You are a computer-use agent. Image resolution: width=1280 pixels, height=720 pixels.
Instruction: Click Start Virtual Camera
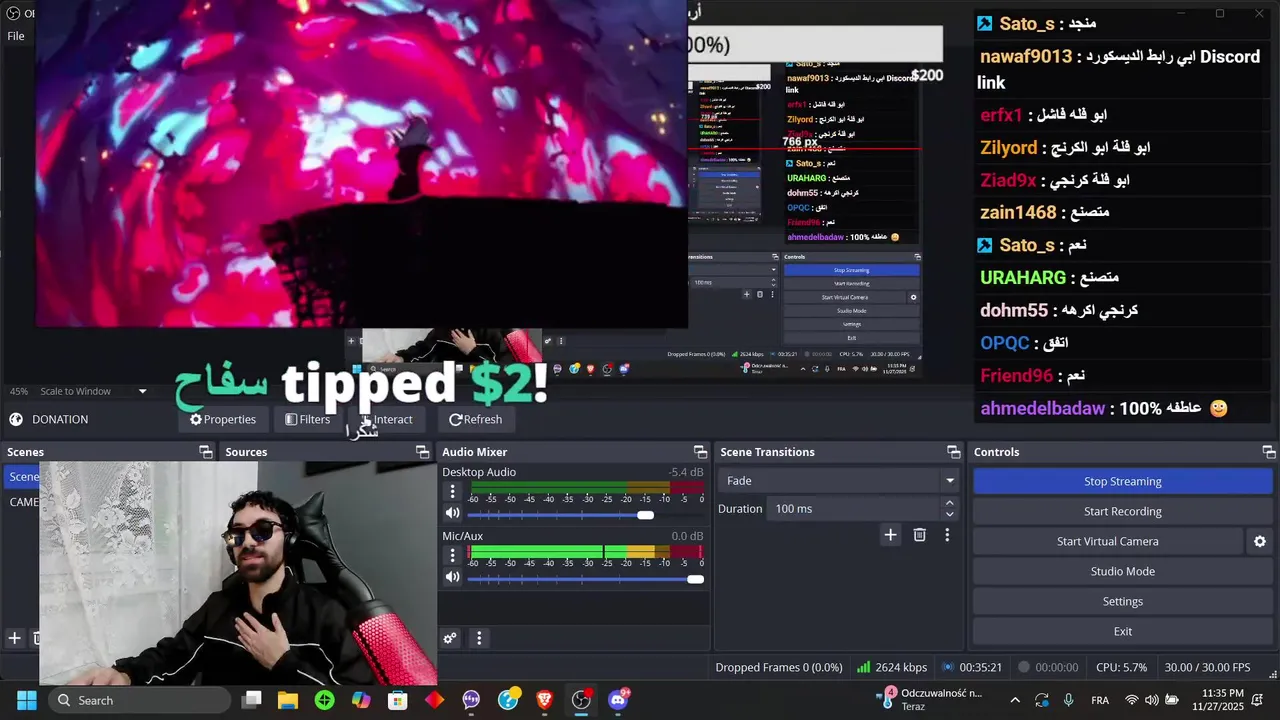tap(1108, 541)
